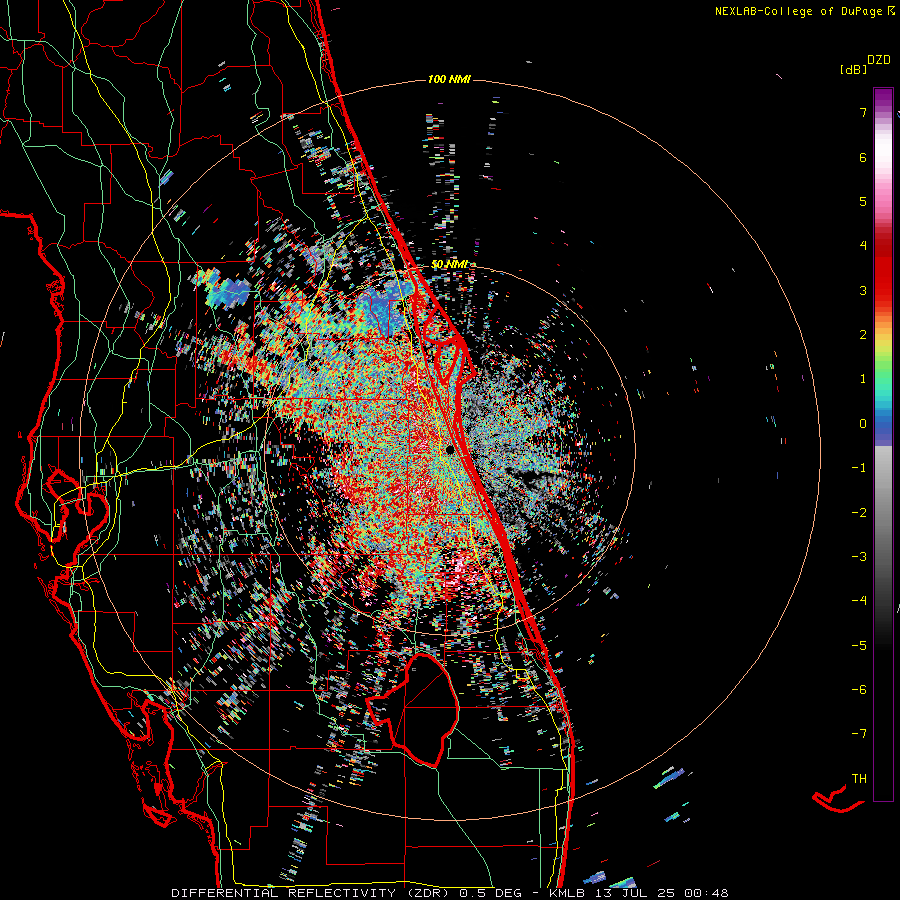This screenshot has height=900, width=900.
Task: Select the 6 dB scale value
Action: pos(863,157)
